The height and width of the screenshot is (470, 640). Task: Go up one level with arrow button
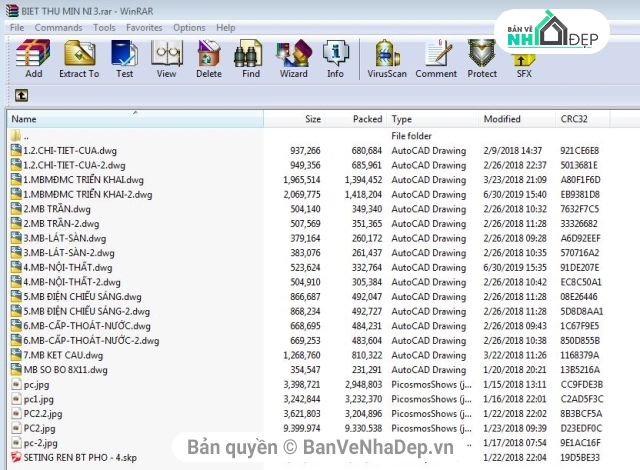click(x=22, y=95)
